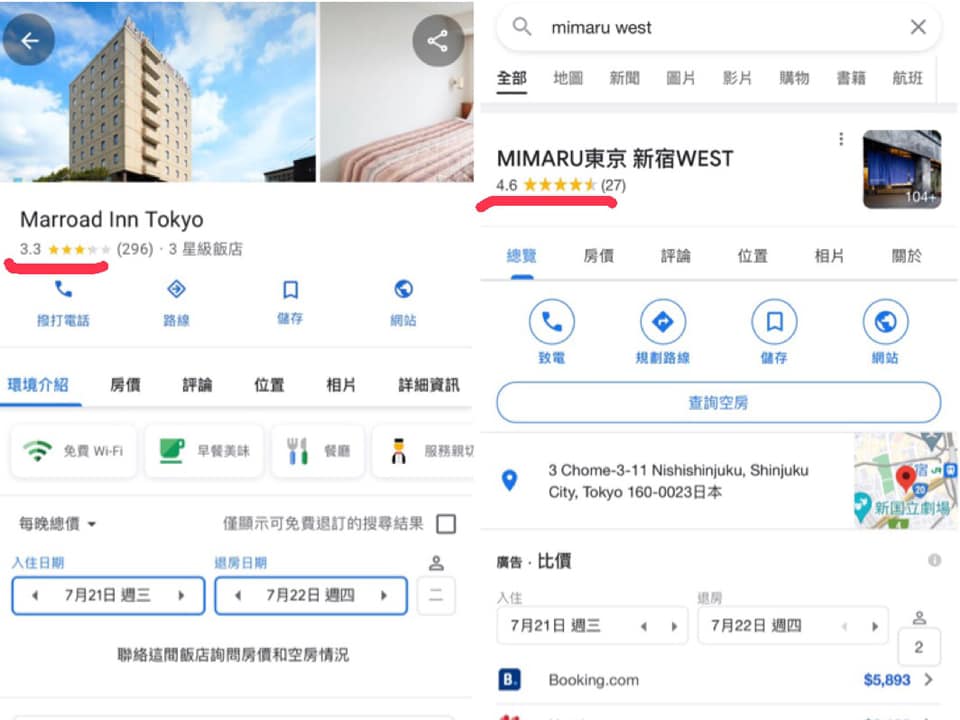Image resolution: width=960 pixels, height=720 pixels.
Task: Switch to the 評論 tab for Marroad Inn
Action: (x=197, y=385)
